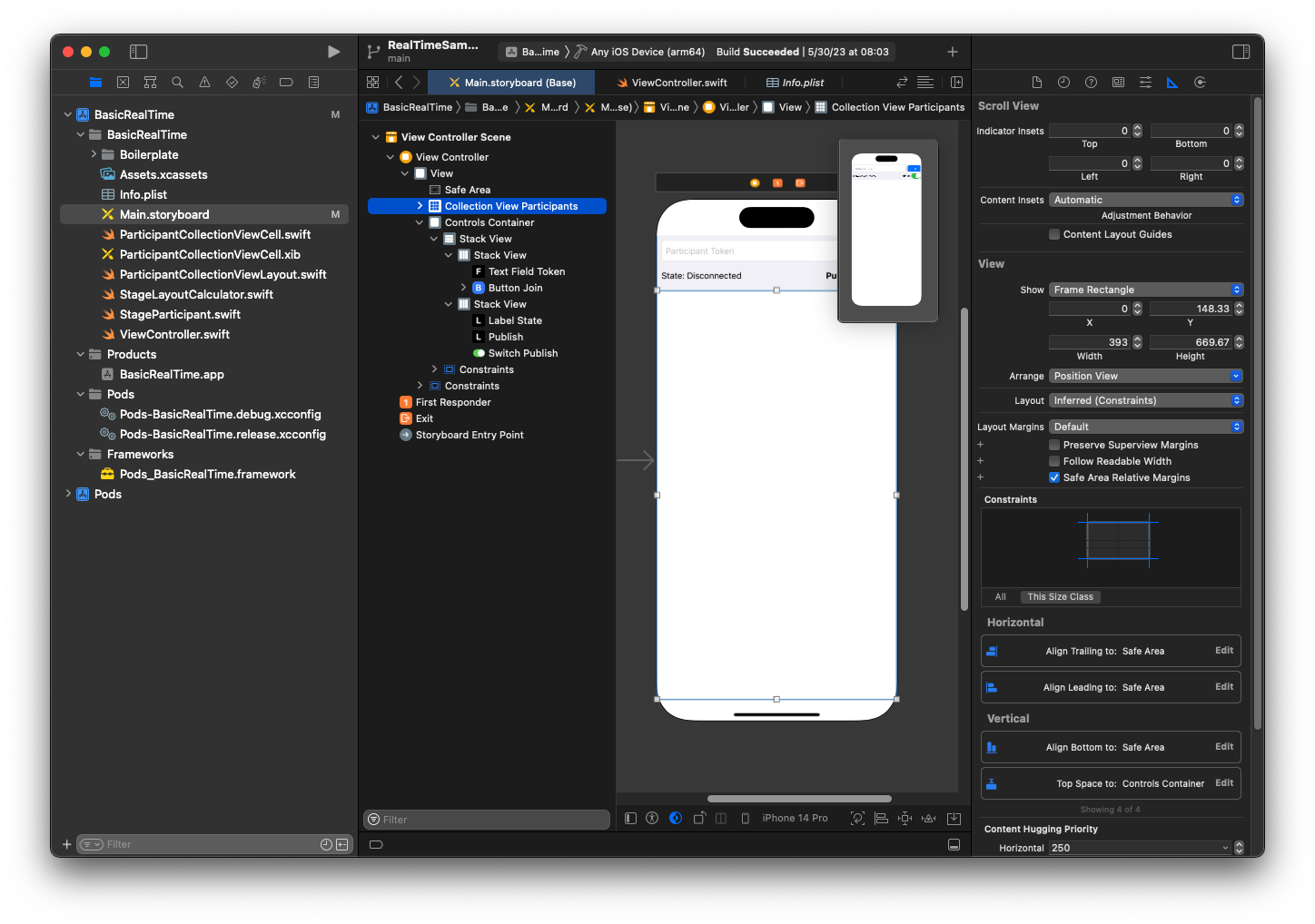Screen dimensions: 1315x924
Task: Enable the Content Layout Guides checkbox
Action: point(1053,234)
